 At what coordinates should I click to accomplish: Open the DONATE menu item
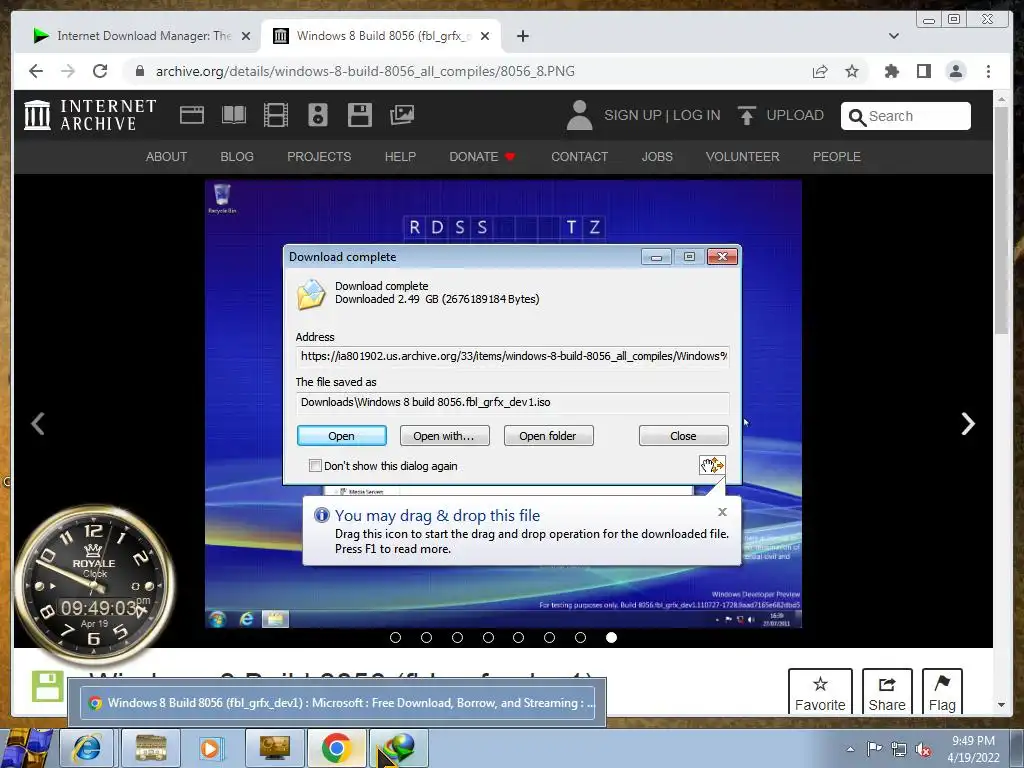[x=482, y=157]
